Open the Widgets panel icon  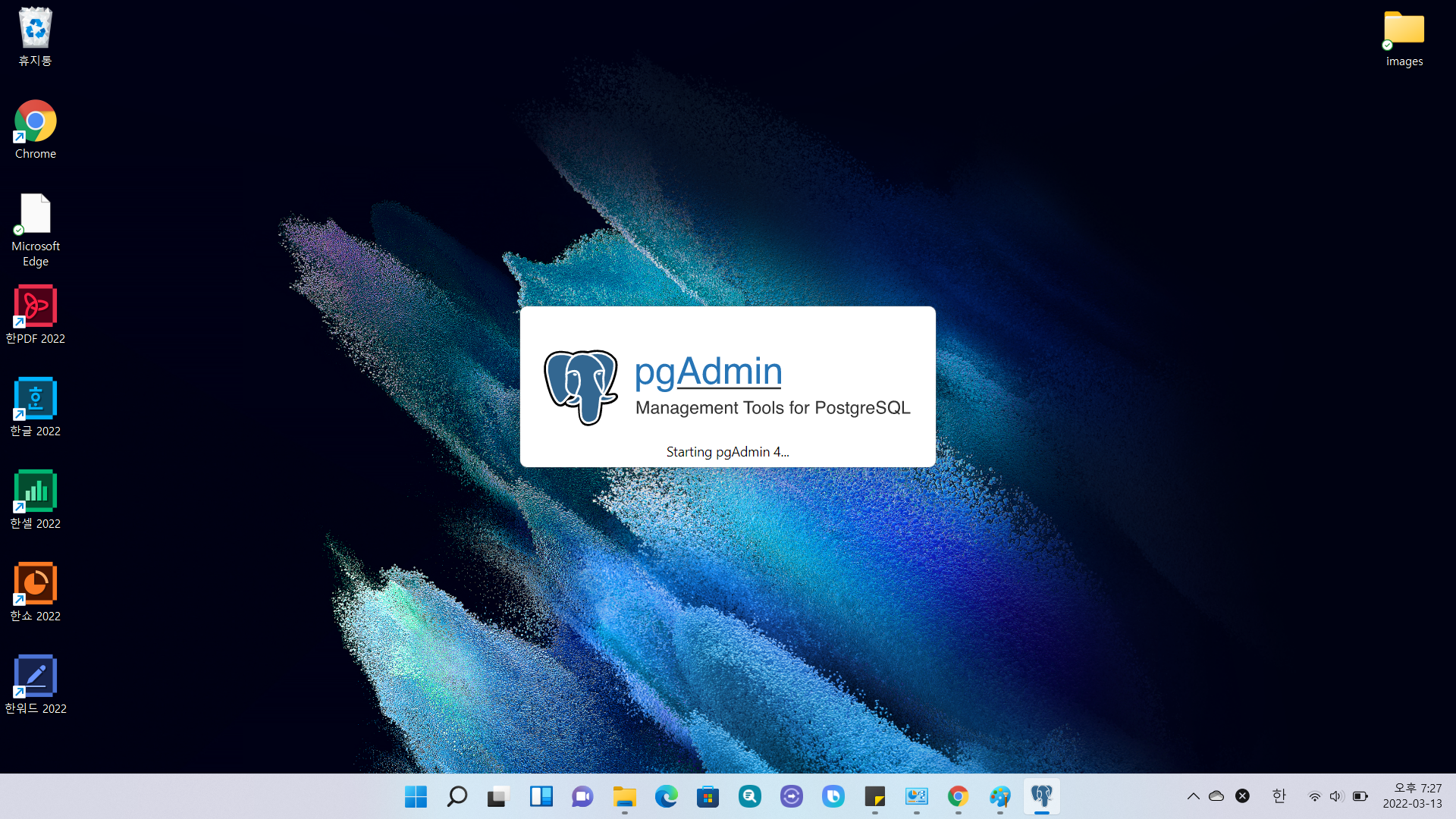tap(541, 796)
